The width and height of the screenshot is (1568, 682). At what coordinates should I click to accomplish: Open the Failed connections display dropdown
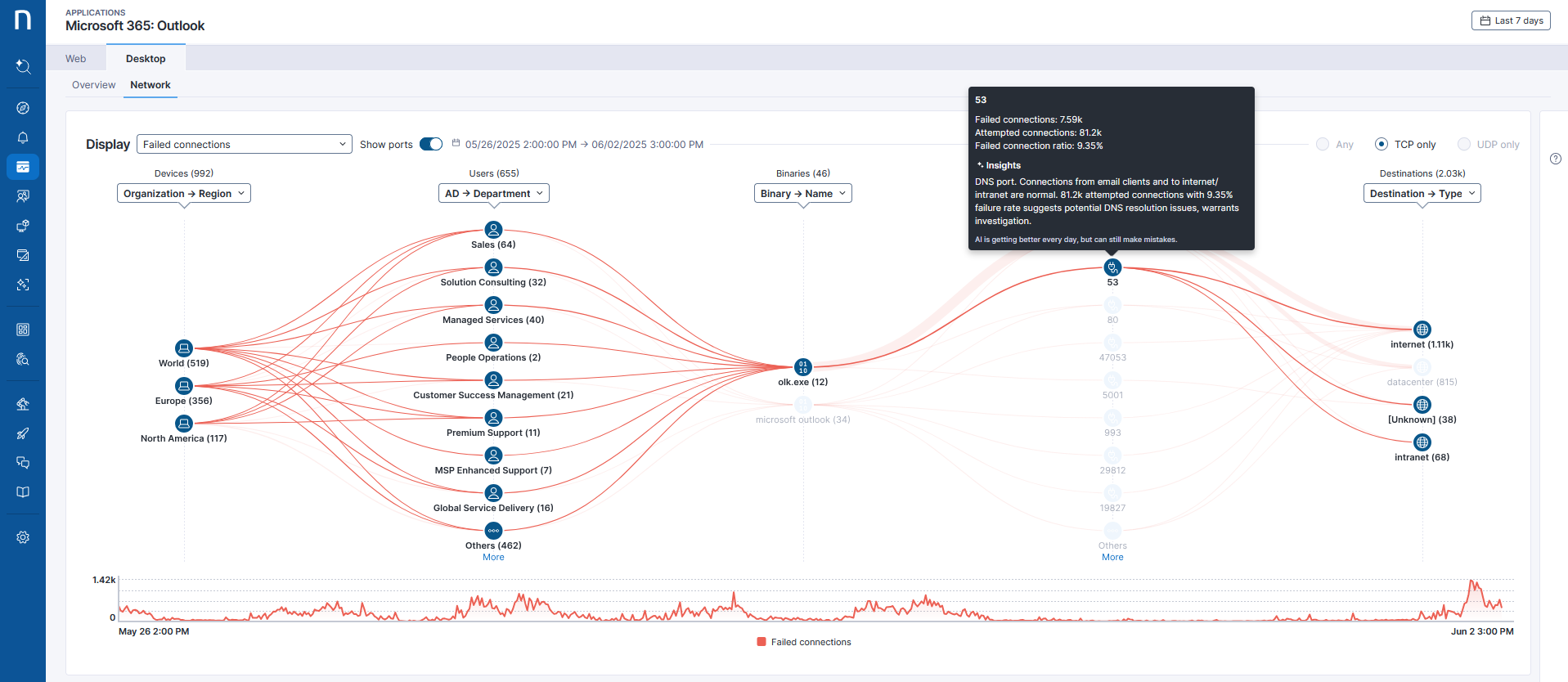(244, 144)
